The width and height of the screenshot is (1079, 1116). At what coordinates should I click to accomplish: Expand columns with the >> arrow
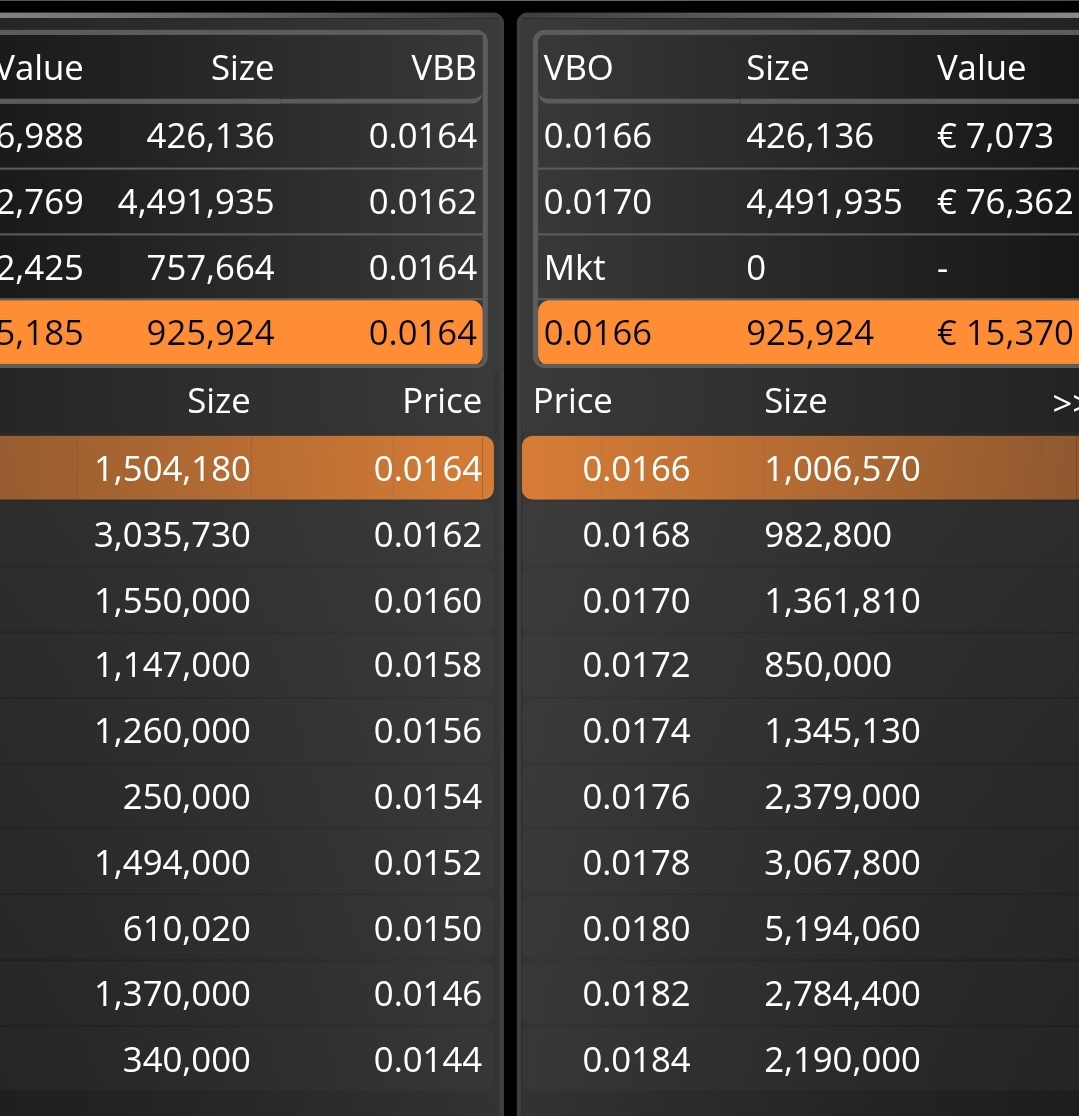(x=1065, y=403)
